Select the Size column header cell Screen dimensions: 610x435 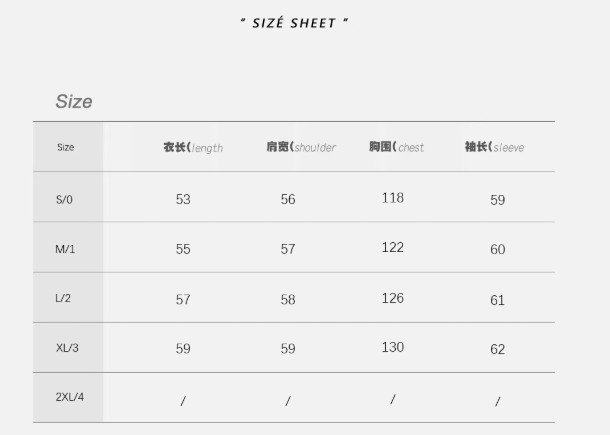coord(66,147)
